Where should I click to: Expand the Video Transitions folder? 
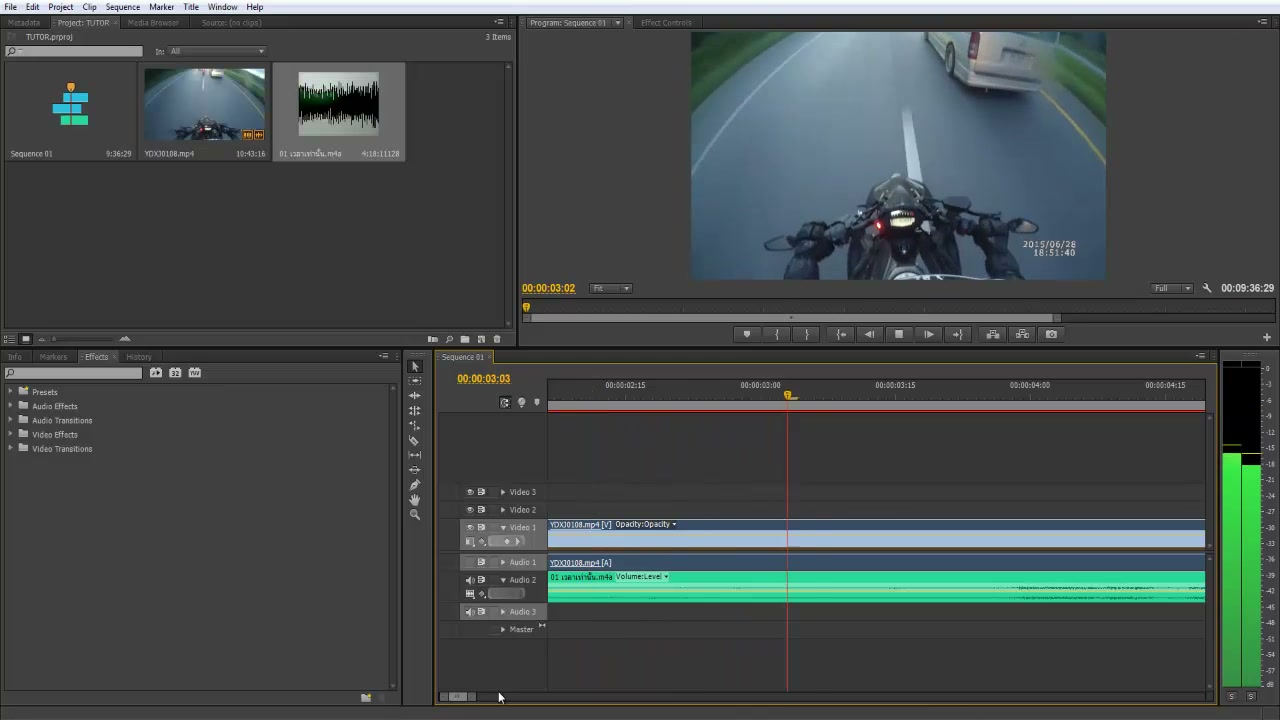coord(10,449)
